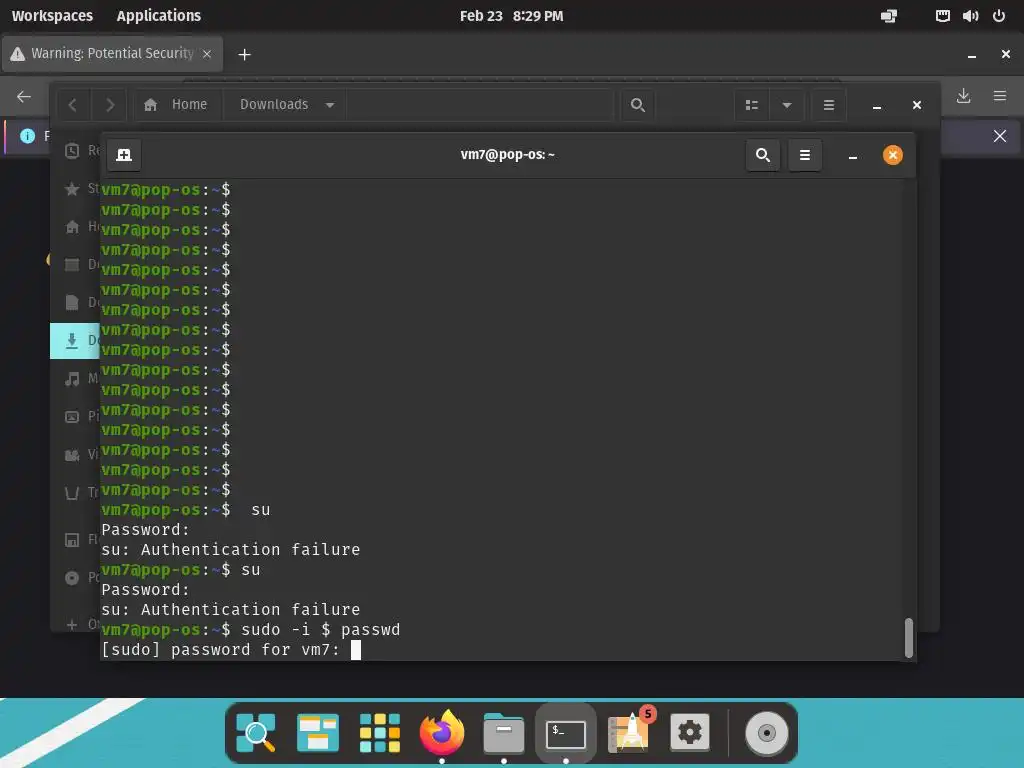Expand view options arrow in Files
The height and width of the screenshot is (768, 1024).
(x=787, y=104)
